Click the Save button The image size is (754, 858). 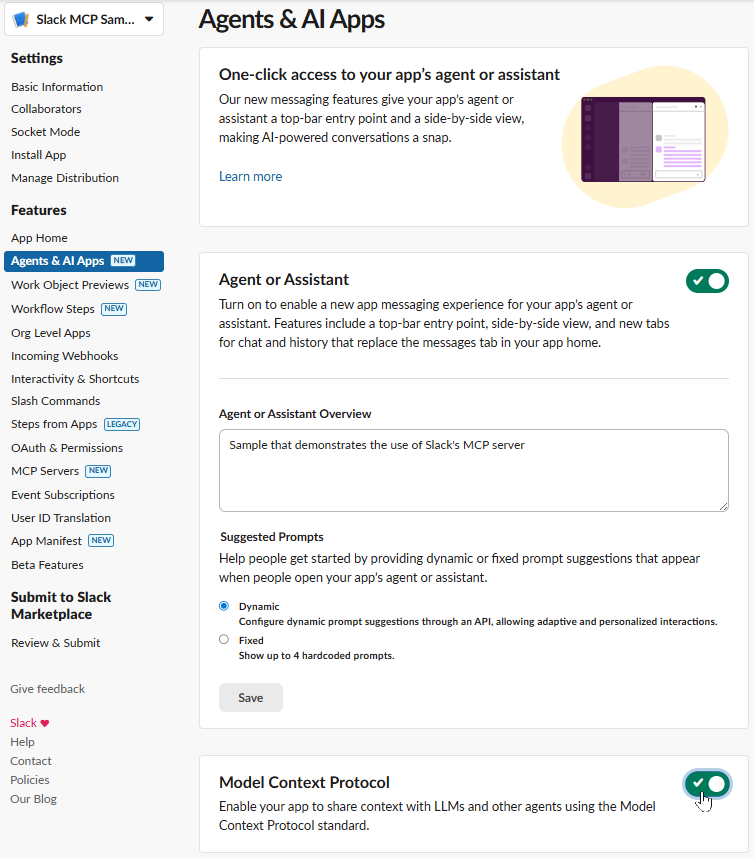tap(250, 698)
